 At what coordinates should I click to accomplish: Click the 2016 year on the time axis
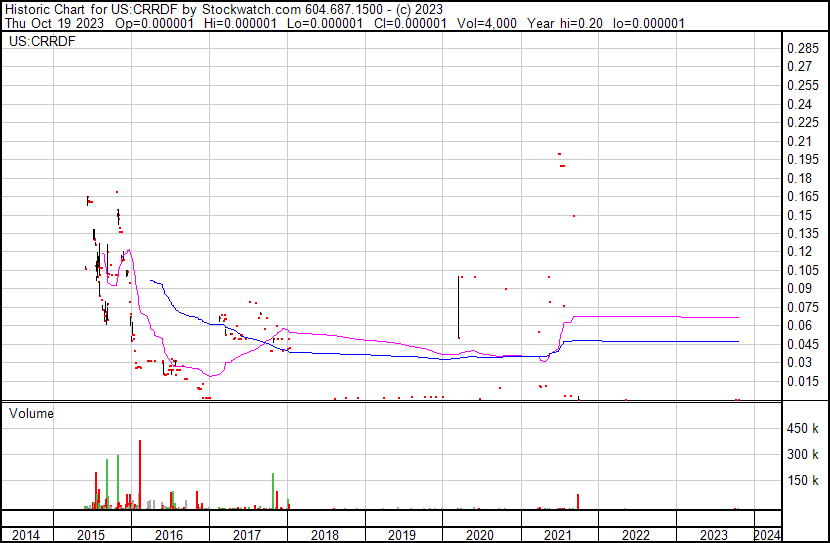(170, 535)
